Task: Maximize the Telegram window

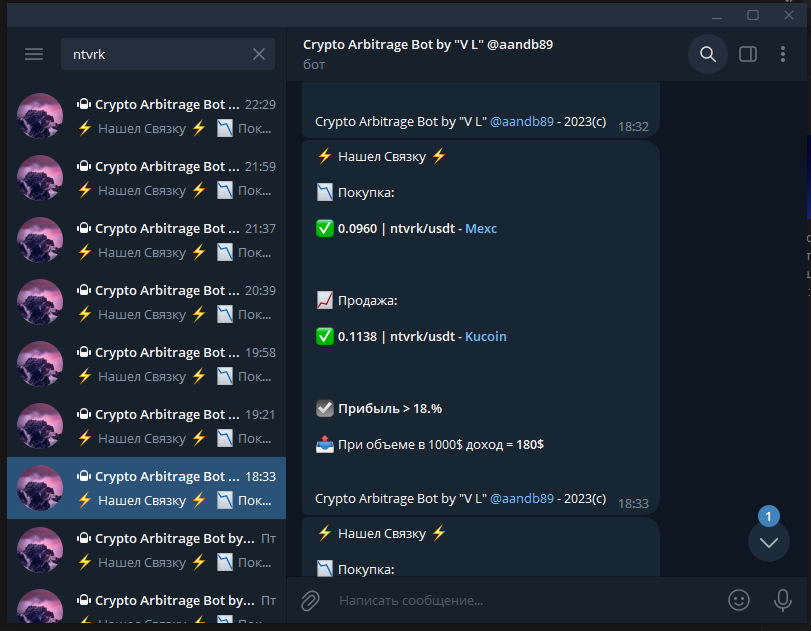Action: pyautogui.click(x=753, y=16)
